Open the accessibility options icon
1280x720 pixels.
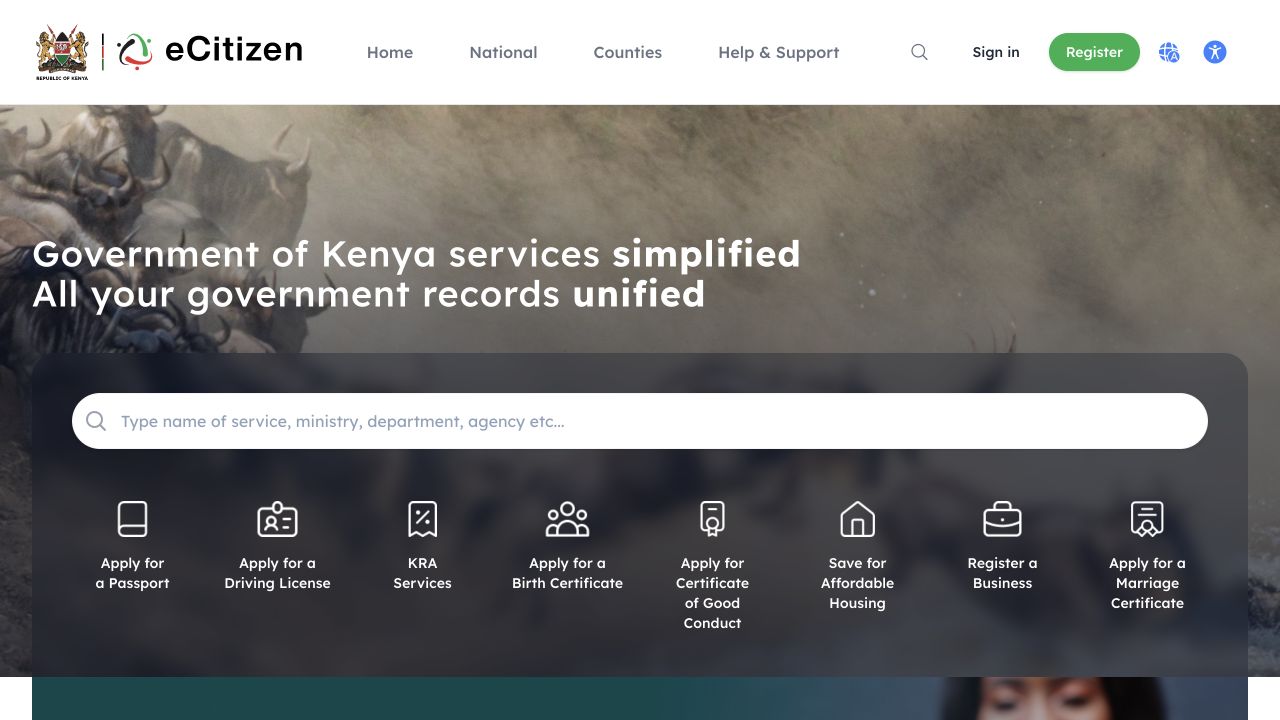[x=1215, y=52]
